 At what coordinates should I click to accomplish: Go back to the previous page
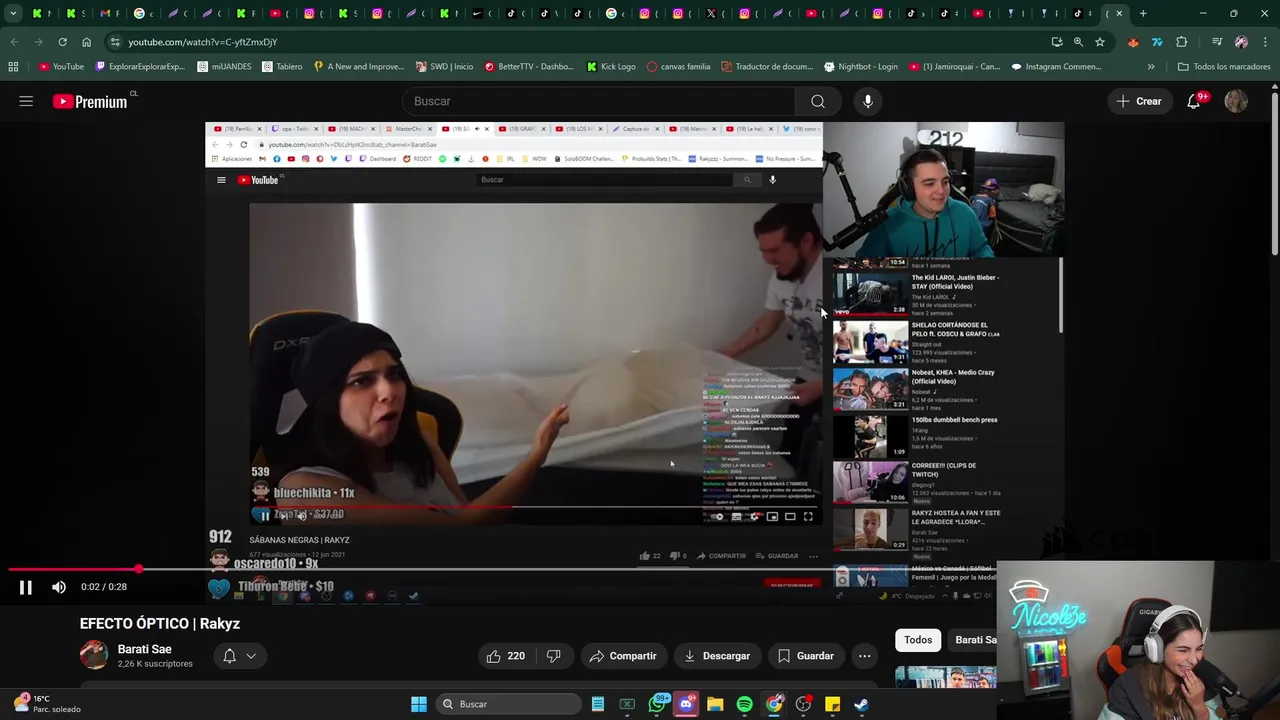pyautogui.click(x=14, y=42)
